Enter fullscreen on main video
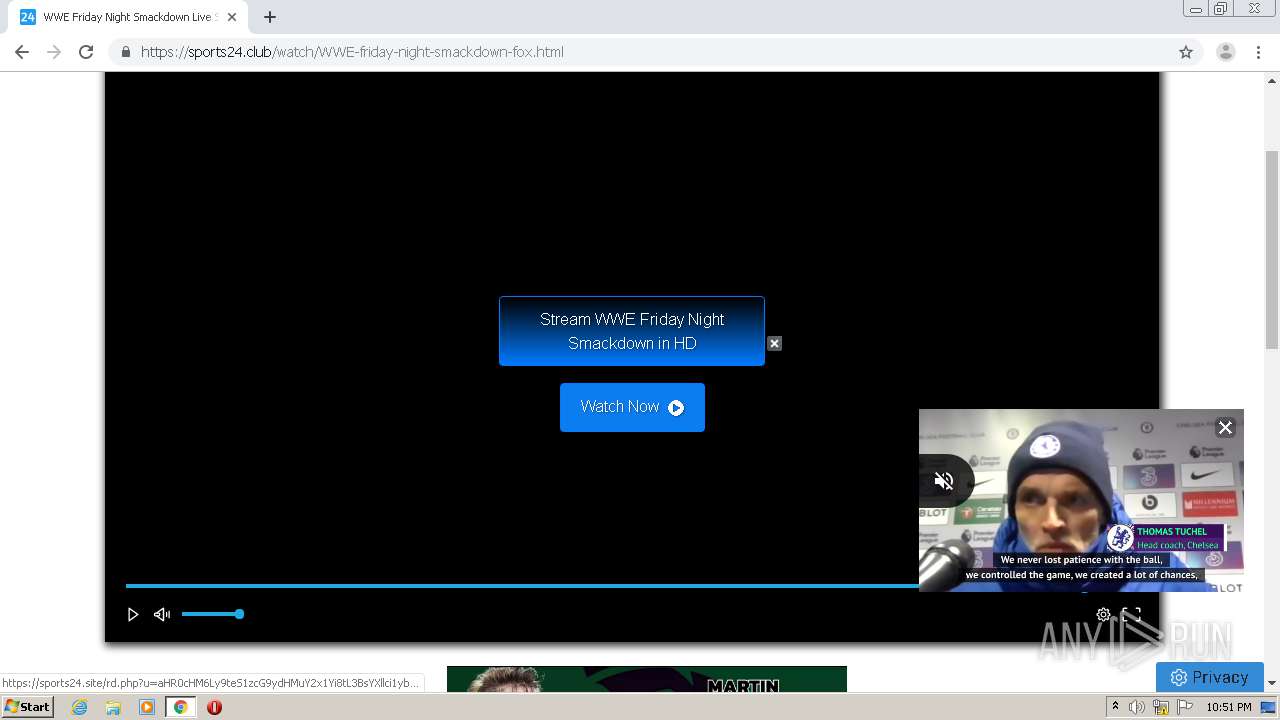1280x720 pixels. point(1131,615)
